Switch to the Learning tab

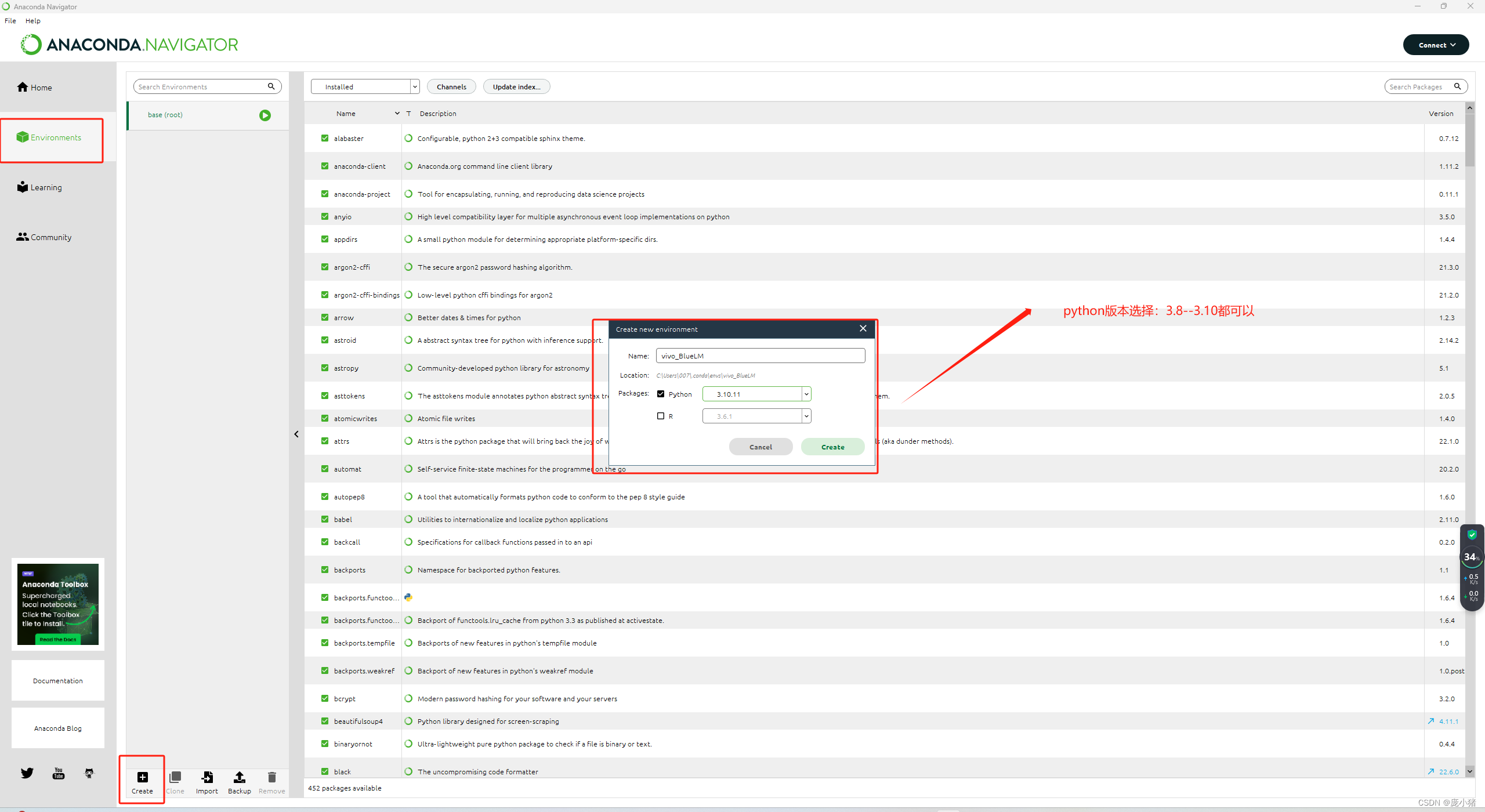click(x=46, y=187)
